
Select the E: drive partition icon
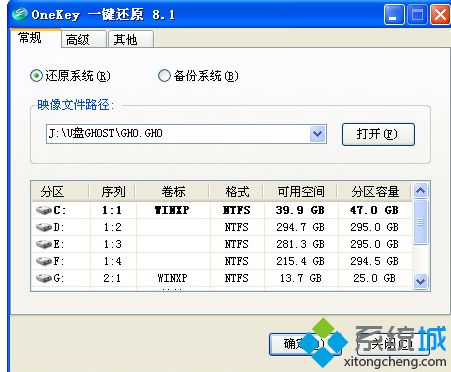44,244
